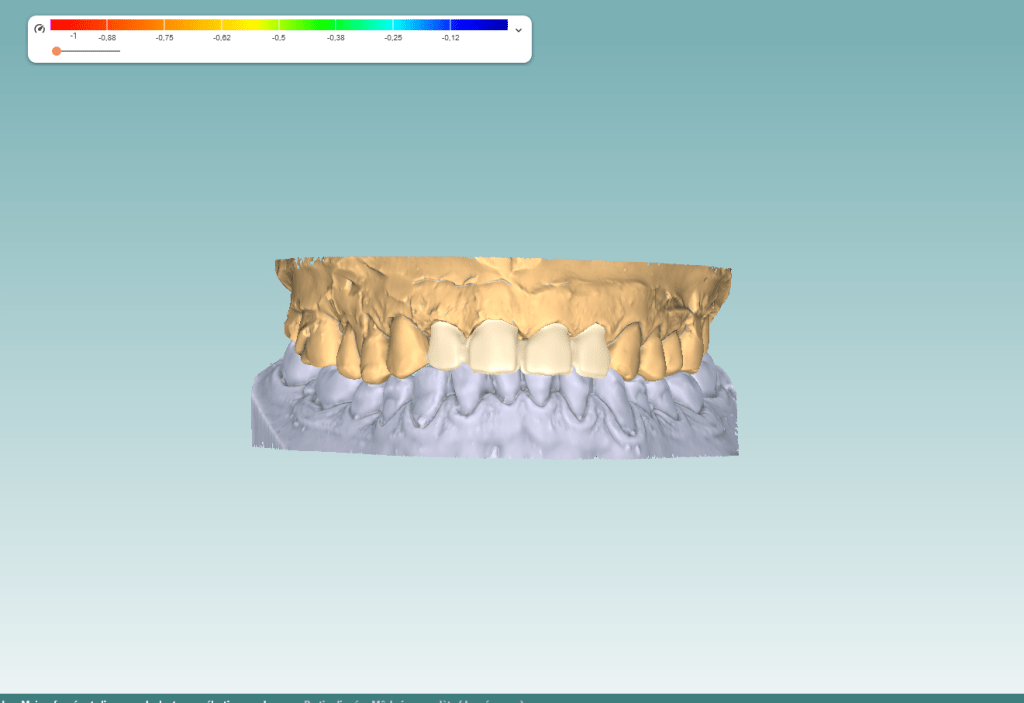Click the orange slider handle
Screen dimensions: 1024x703
56,51
